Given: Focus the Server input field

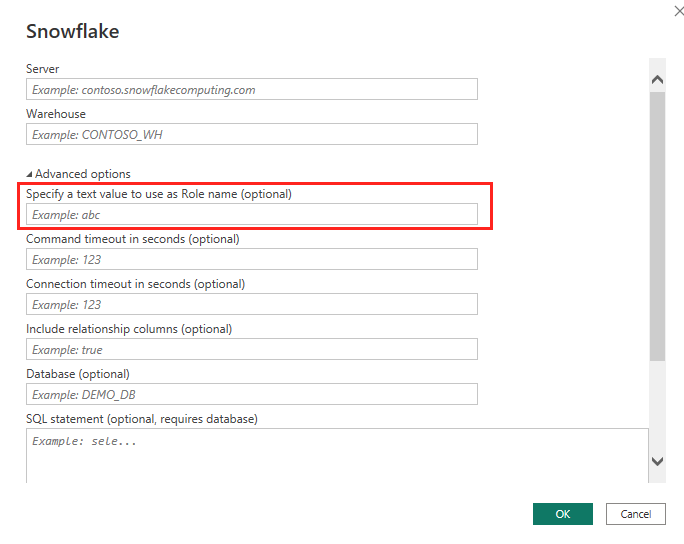Looking at the screenshot, I should coord(252,90).
